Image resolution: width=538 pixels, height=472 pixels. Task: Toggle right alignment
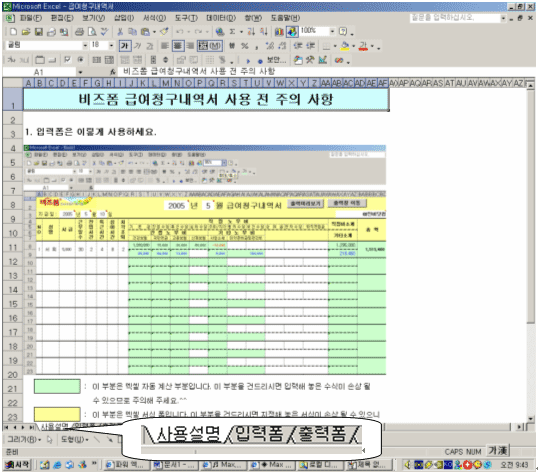pyautogui.click(x=190, y=46)
